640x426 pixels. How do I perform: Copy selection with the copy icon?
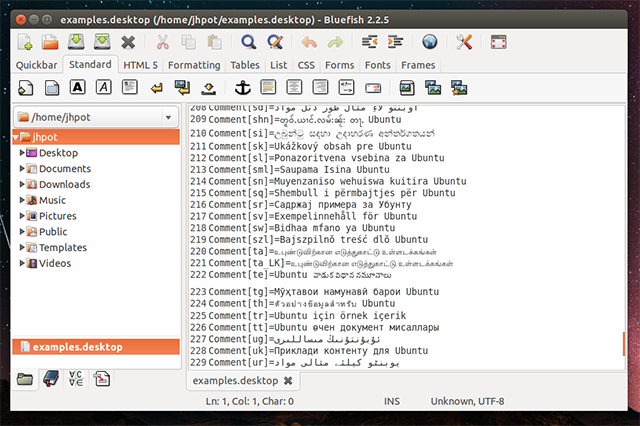[x=188, y=42]
